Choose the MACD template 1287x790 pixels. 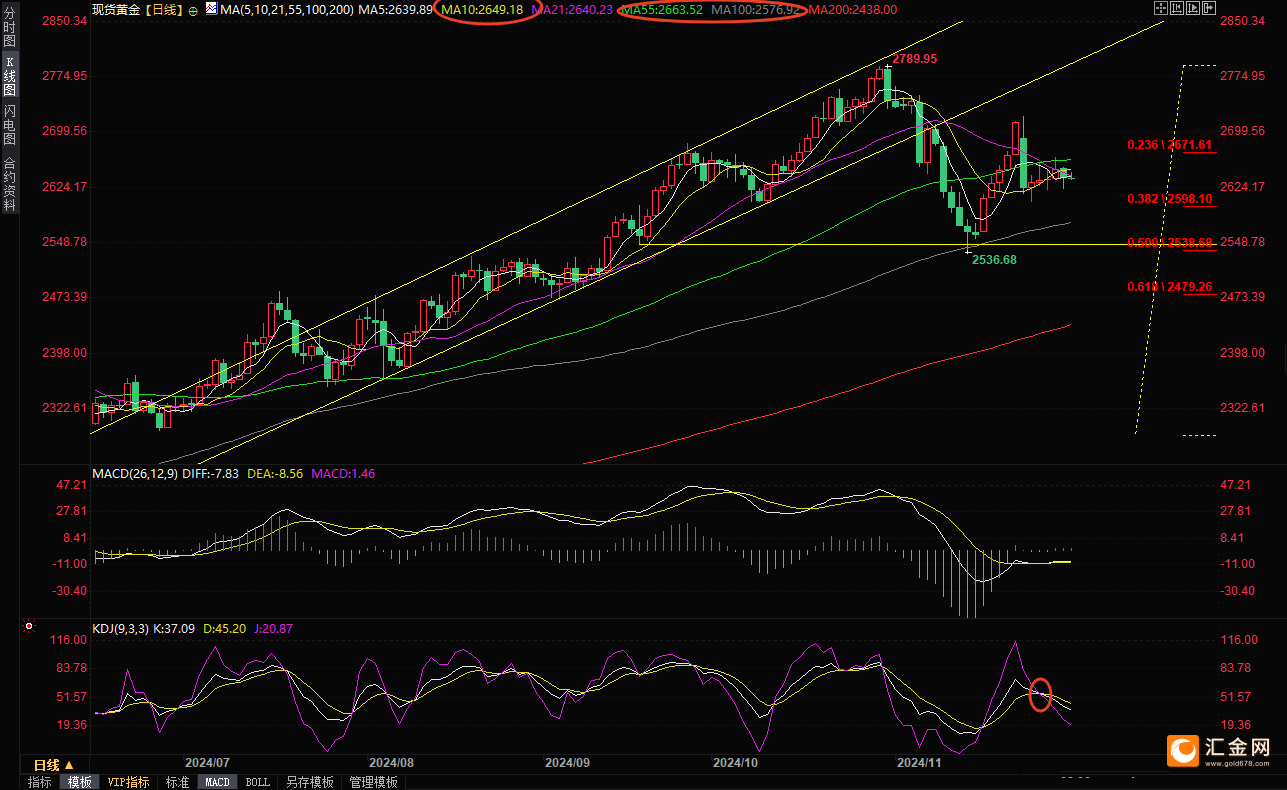217,782
